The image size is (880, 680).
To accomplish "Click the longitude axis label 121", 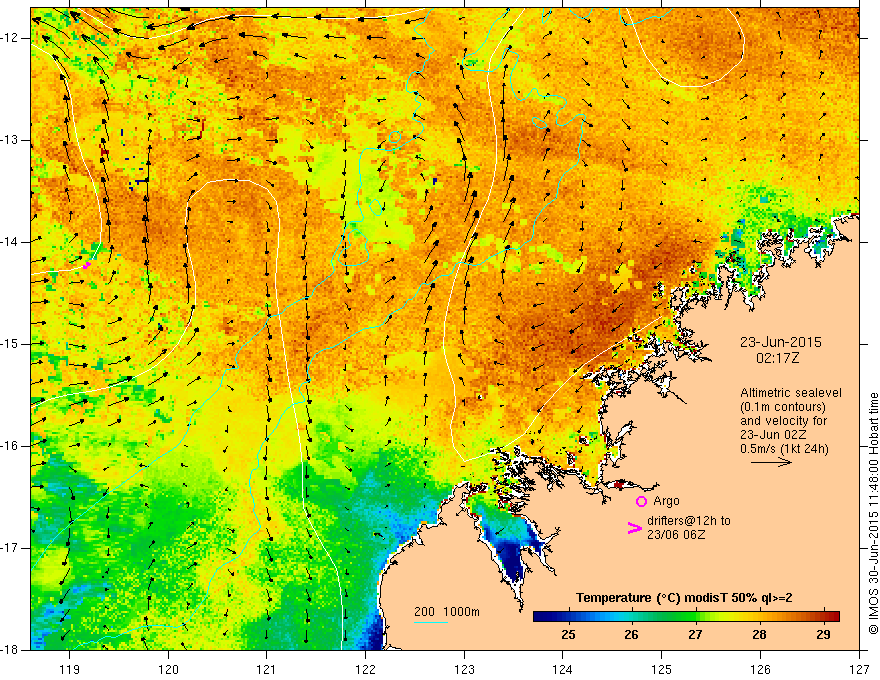I will pos(267,669).
